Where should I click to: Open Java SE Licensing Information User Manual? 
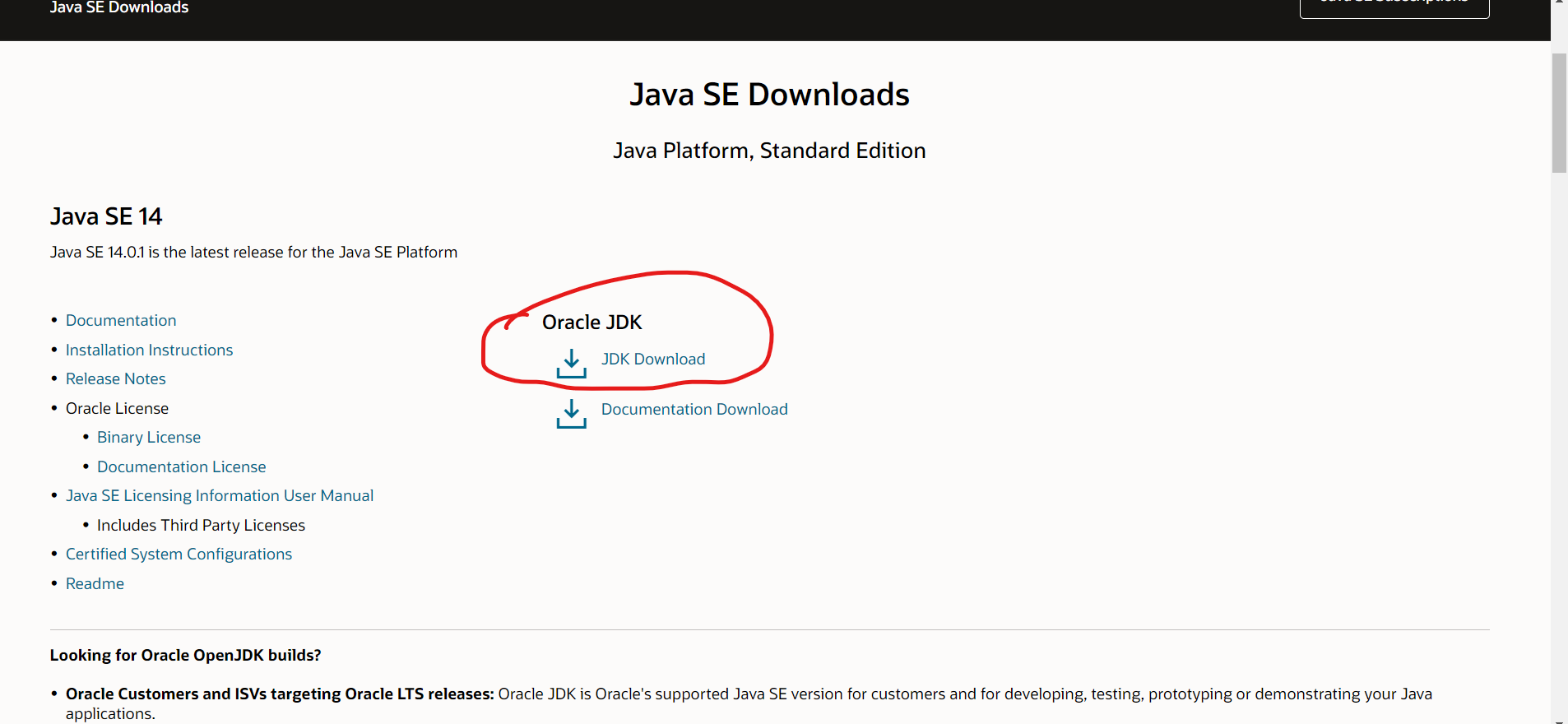220,496
